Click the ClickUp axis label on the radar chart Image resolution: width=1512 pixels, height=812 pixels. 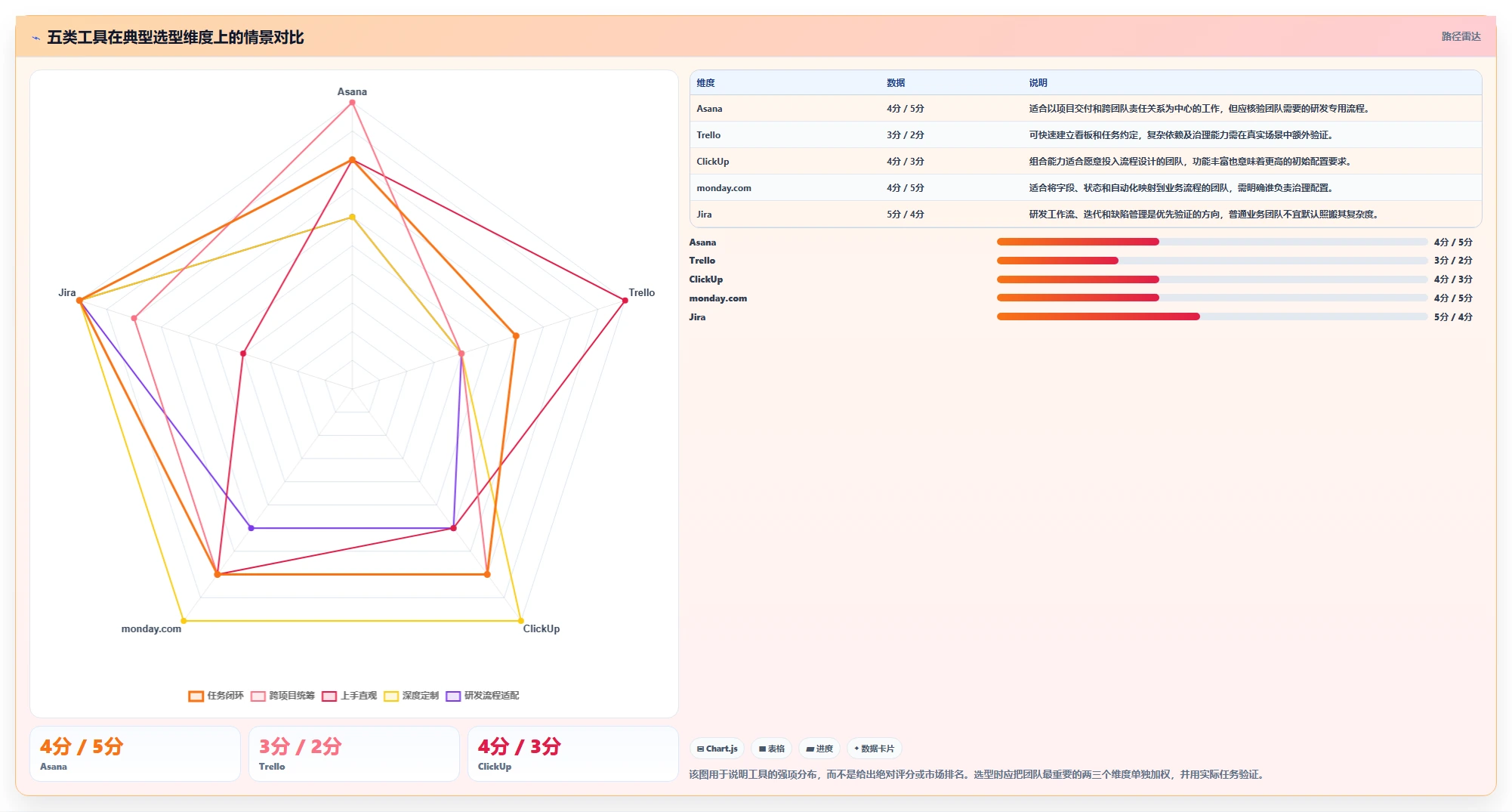[x=541, y=628]
